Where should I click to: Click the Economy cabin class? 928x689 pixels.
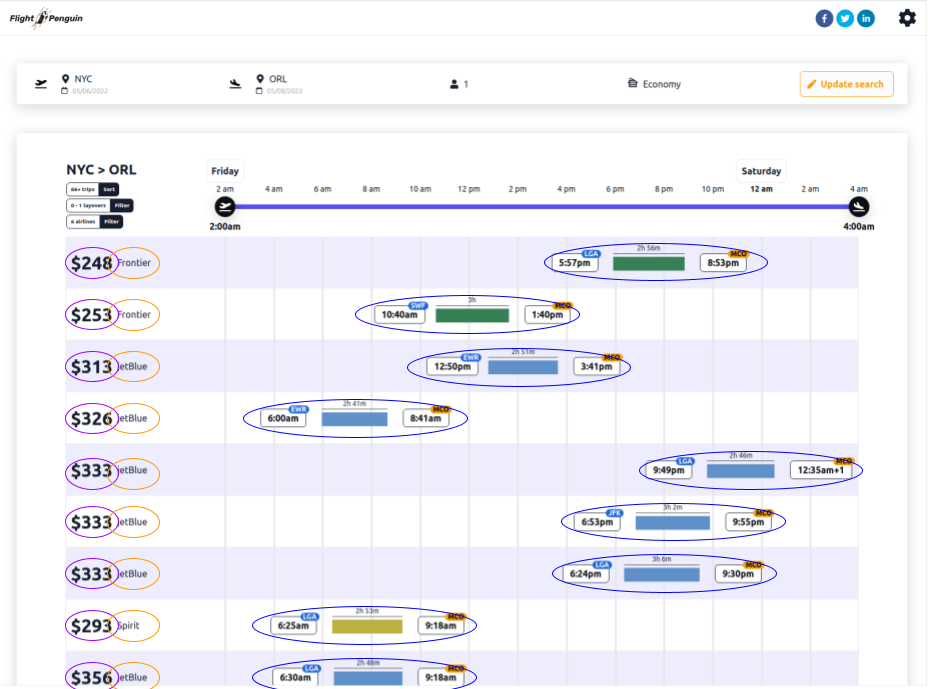[x=662, y=84]
